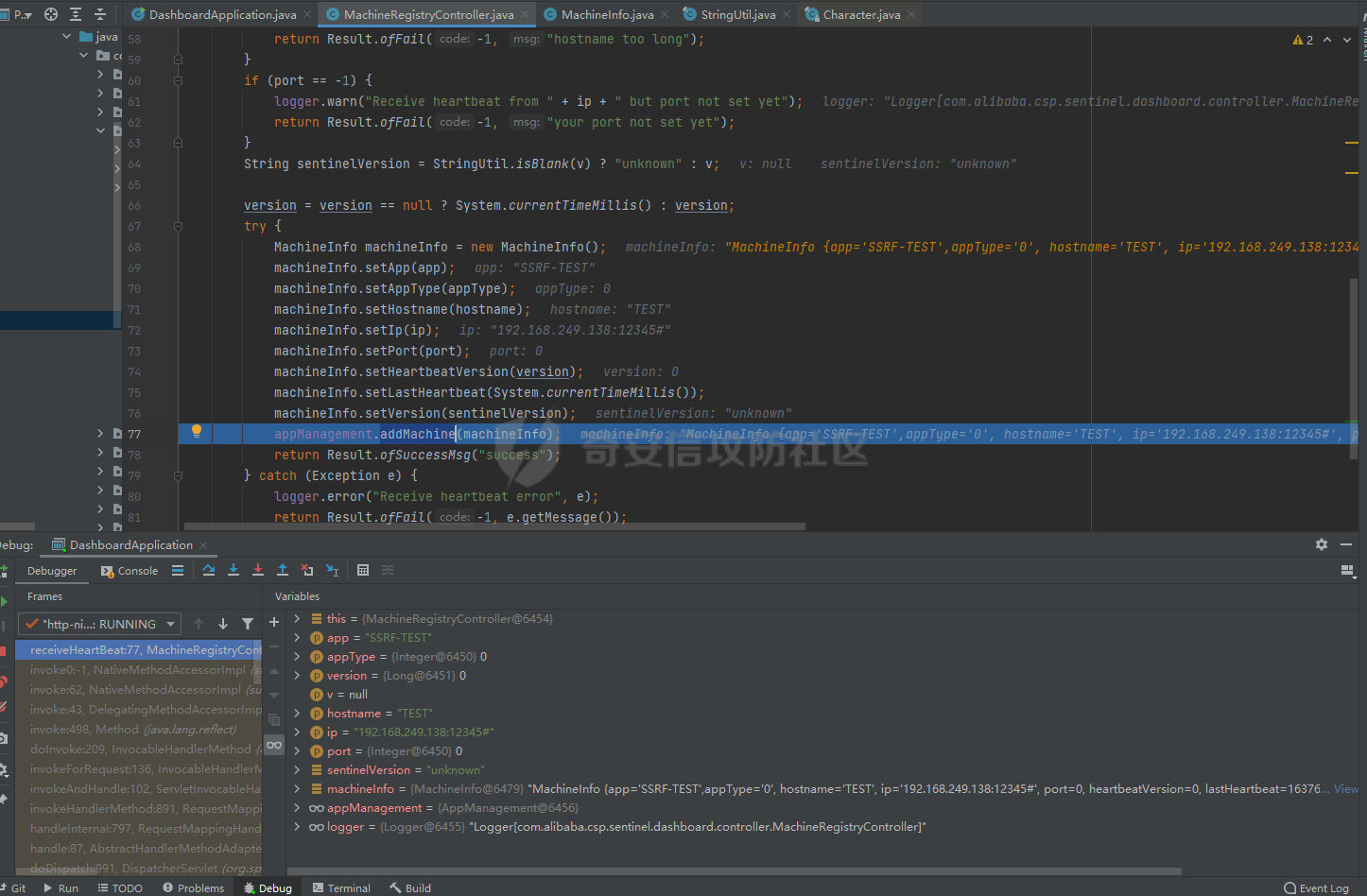Toggle the watches glasses icon in Variables

click(x=274, y=745)
